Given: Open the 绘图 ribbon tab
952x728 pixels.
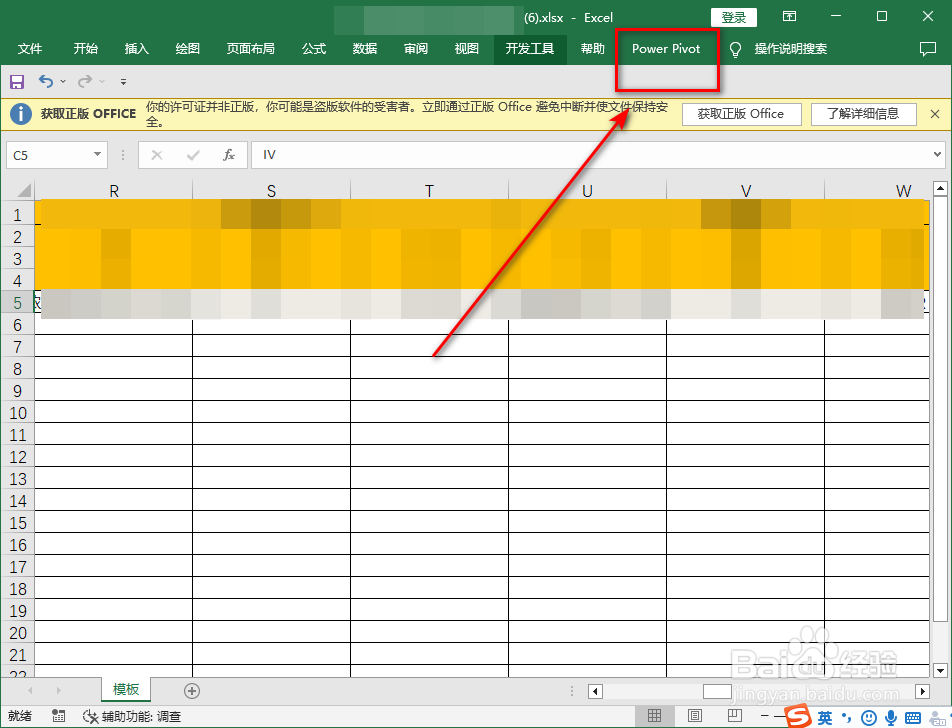Looking at the screenshot, I should (188, 49).
